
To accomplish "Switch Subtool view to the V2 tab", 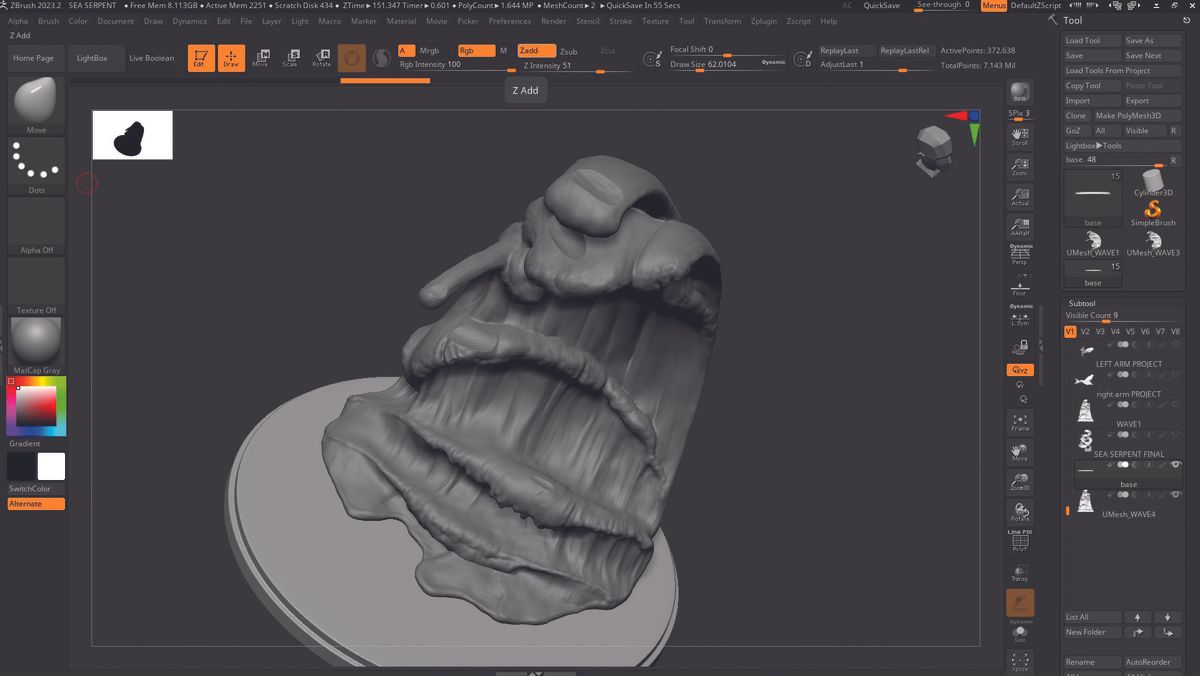I will (1084, 330).
